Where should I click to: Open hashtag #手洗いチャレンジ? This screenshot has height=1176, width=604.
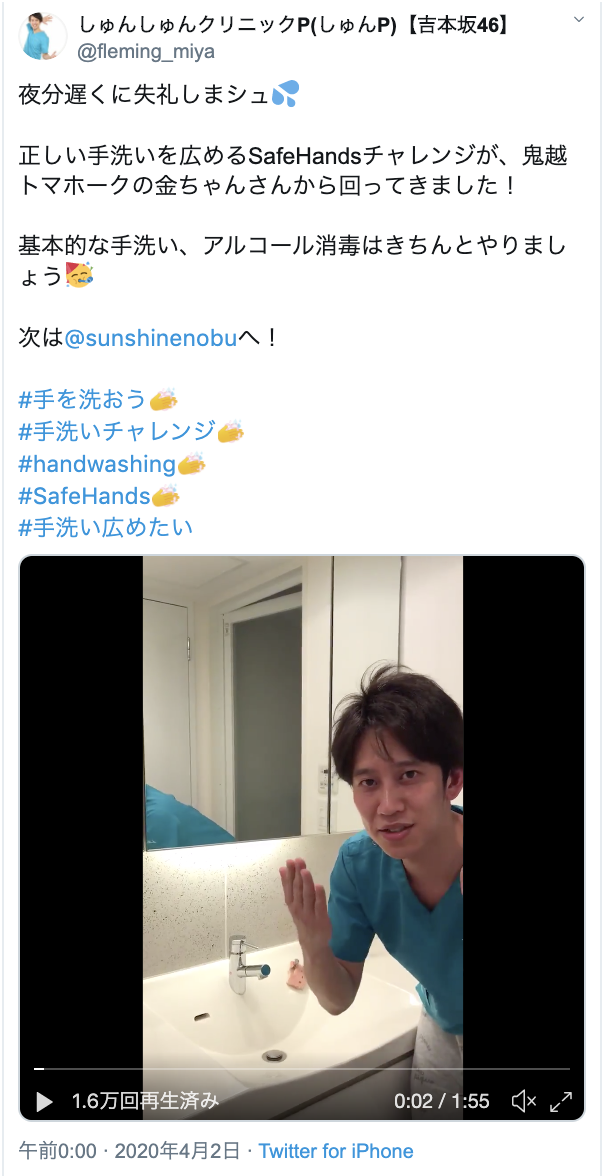[116, 432]
